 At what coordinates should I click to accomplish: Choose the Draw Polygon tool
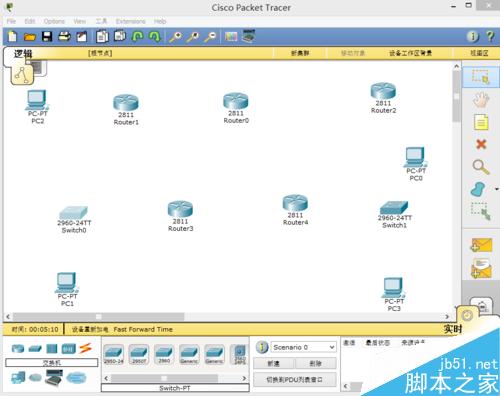pyautogui.click(x=478, y=189)
